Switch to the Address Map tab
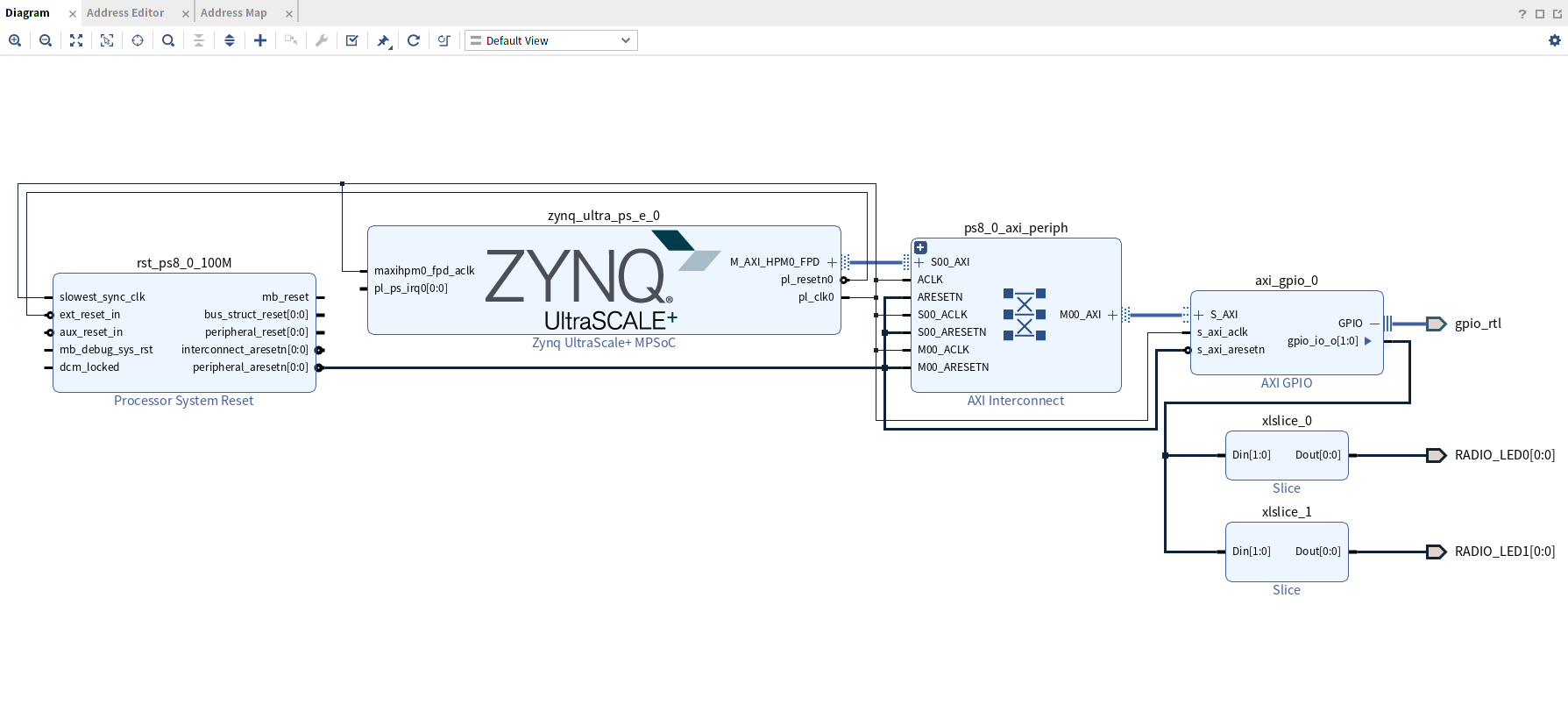 (234, 13)
